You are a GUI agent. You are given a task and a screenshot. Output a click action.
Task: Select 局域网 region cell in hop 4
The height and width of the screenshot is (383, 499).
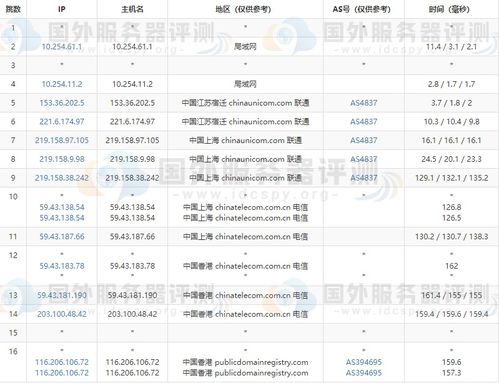coord(245,84)
